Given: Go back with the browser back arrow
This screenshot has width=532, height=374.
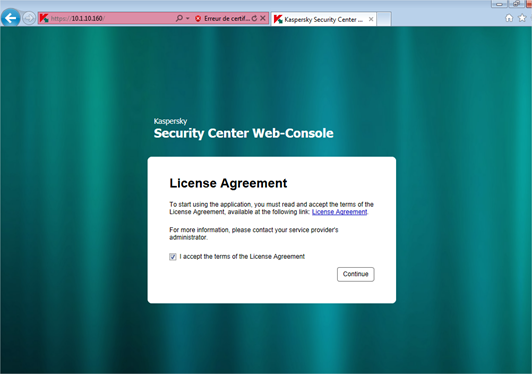Looking at the screenshot, I should (x=10, y=18).
